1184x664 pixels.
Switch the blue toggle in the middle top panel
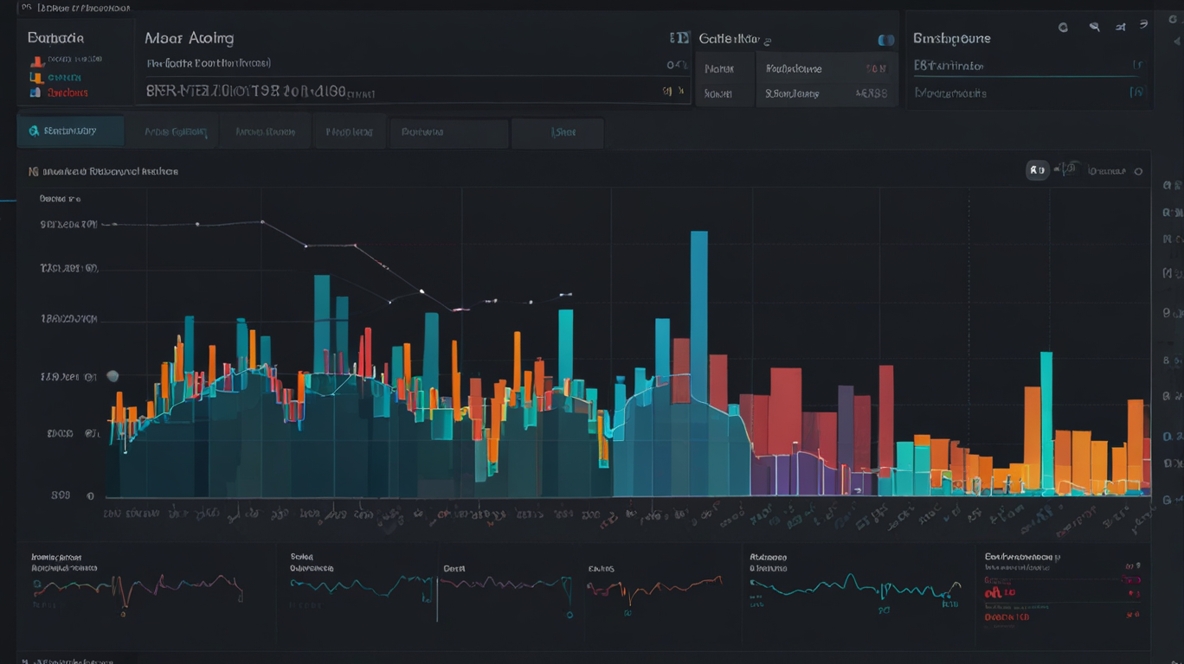886,39
